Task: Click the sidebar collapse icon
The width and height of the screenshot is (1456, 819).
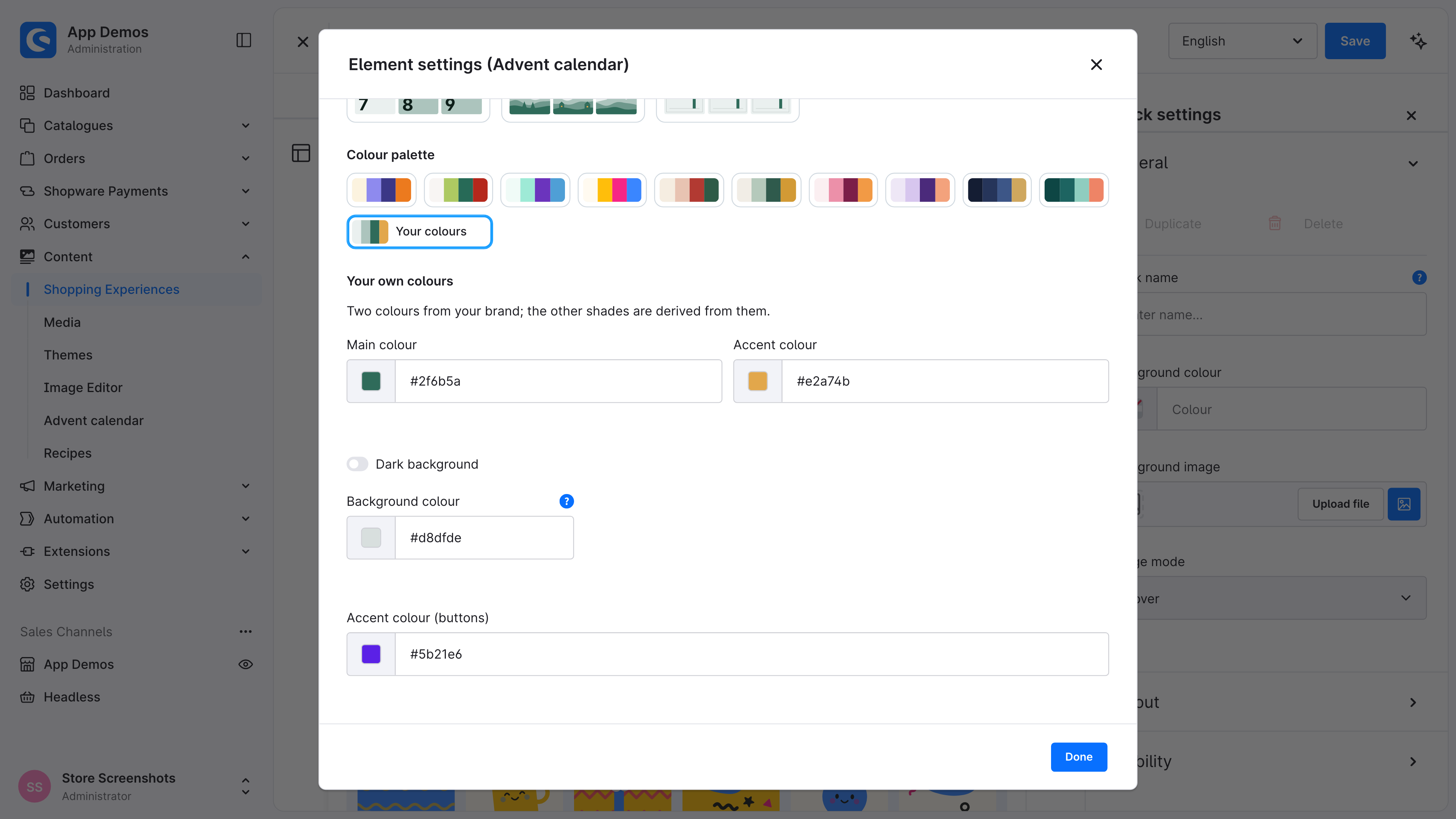Action: (243, 40)
